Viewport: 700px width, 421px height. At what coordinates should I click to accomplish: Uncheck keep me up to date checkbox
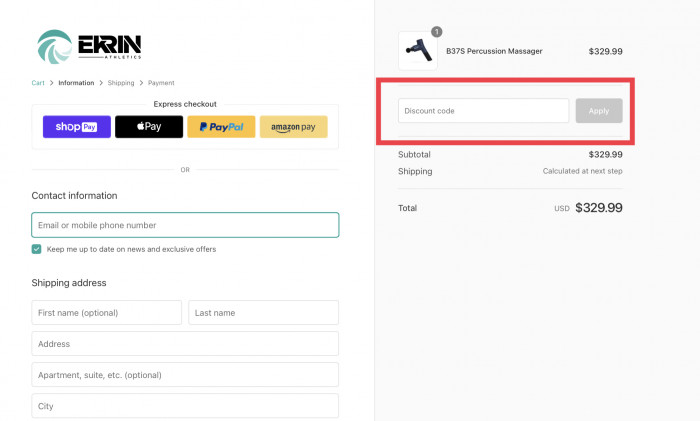click(37, 249)
